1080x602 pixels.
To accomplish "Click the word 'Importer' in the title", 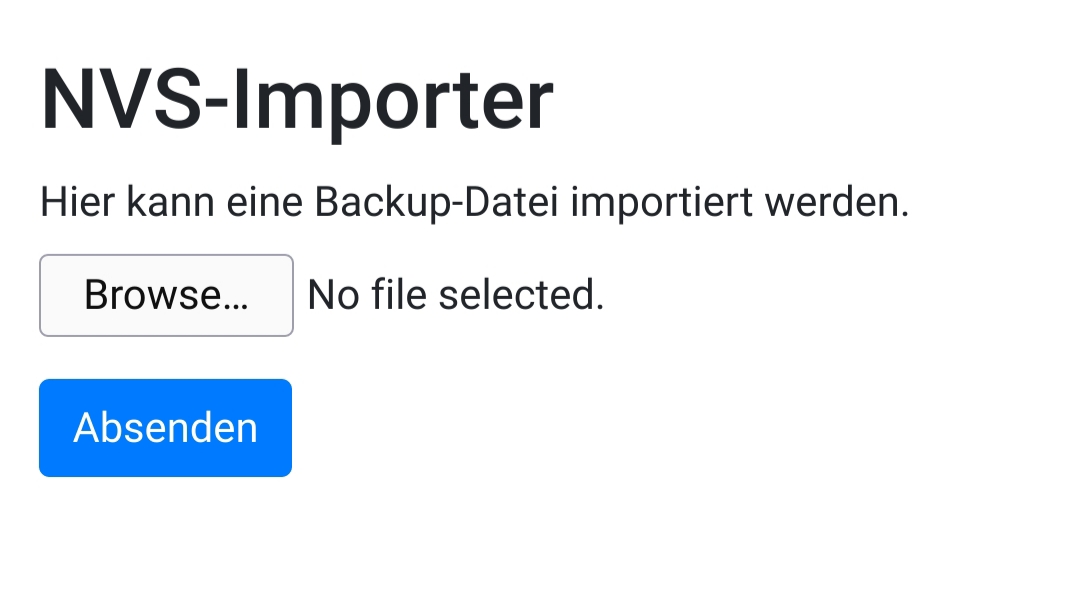I will pos(393,102).
